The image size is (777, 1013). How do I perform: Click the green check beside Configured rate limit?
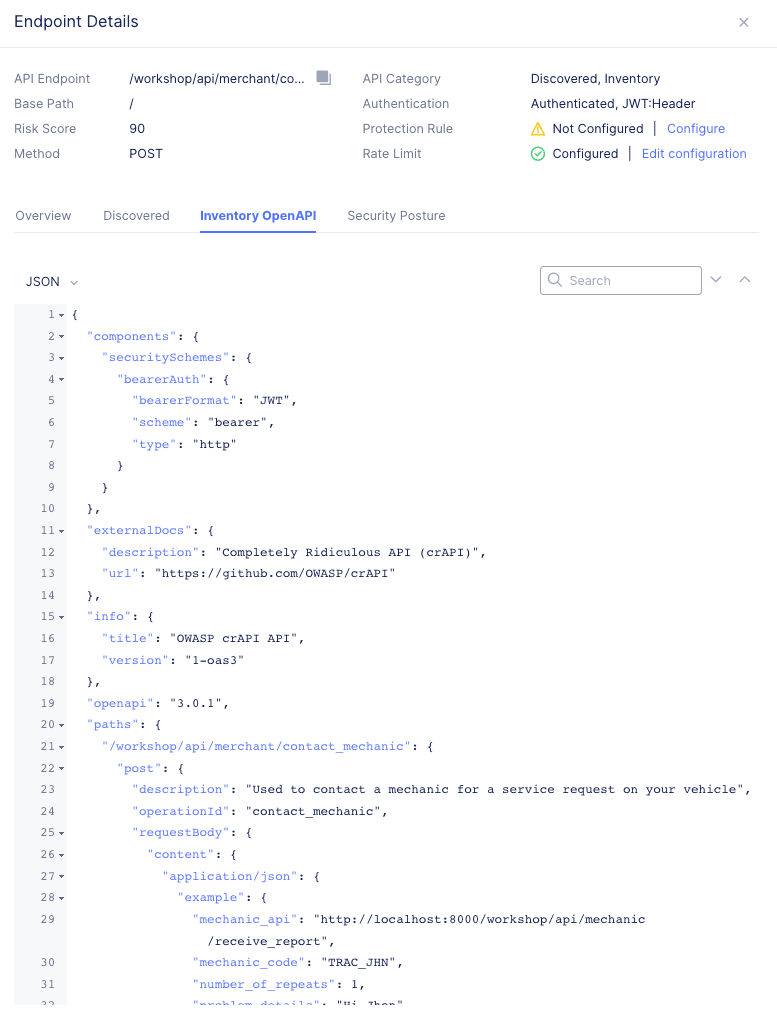click(538, 153)
